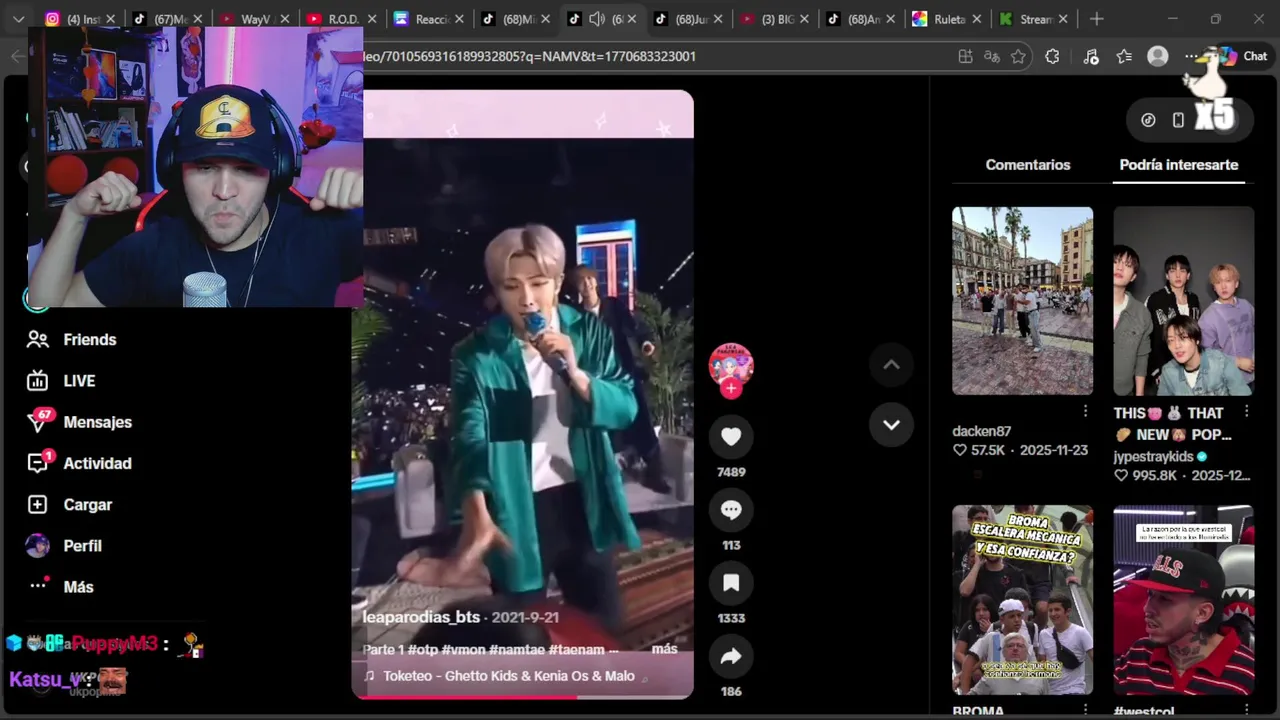Screen dimensions: 1280x720
Task: Open the jypestraykids username link
Action: click(1153, 456)
